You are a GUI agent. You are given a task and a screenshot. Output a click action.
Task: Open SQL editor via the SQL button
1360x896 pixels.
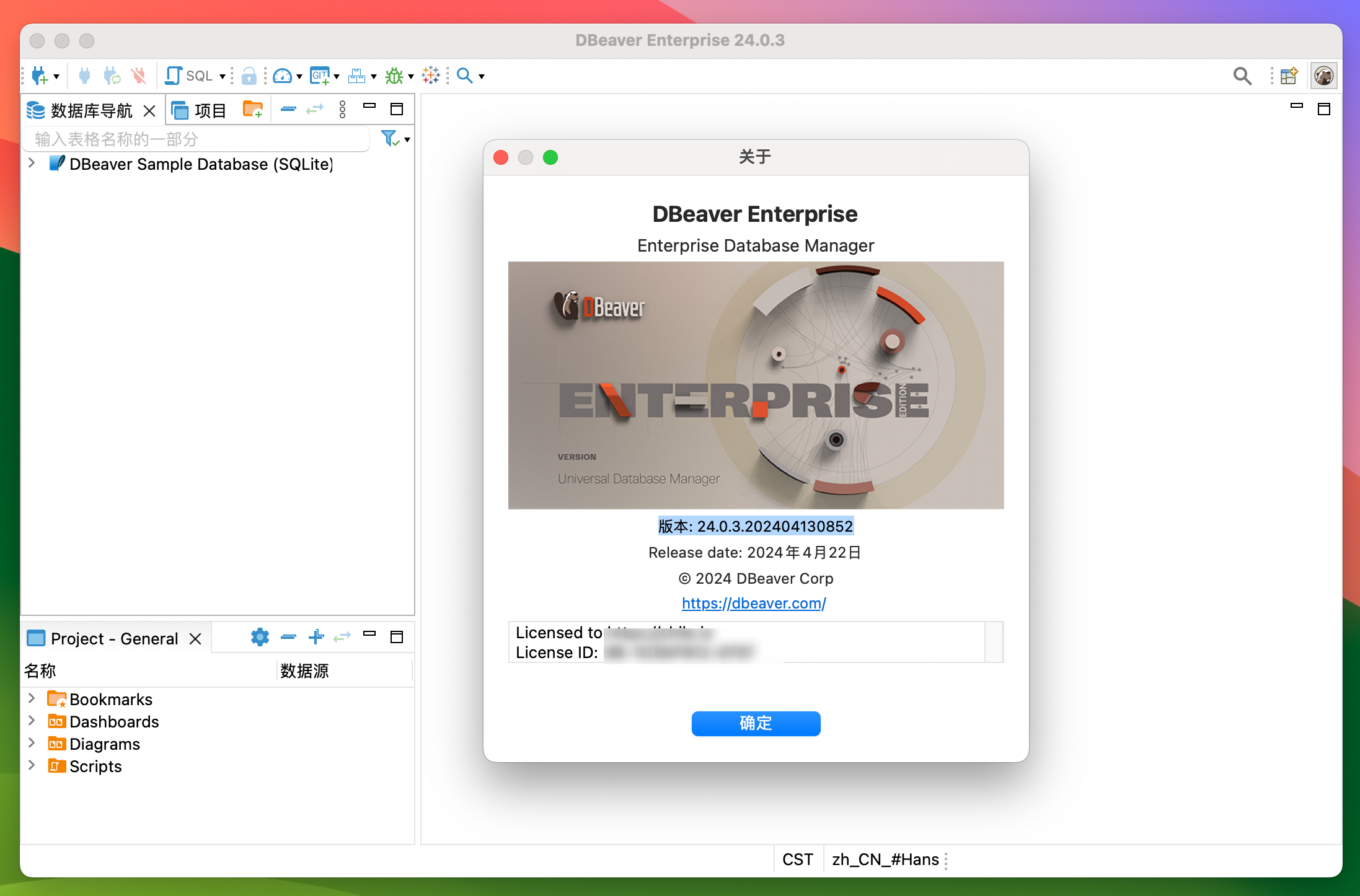coord(189,76)
